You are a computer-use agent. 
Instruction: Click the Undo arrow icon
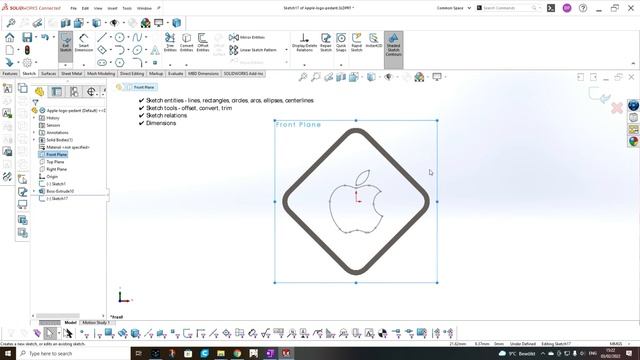click(44, 37)
